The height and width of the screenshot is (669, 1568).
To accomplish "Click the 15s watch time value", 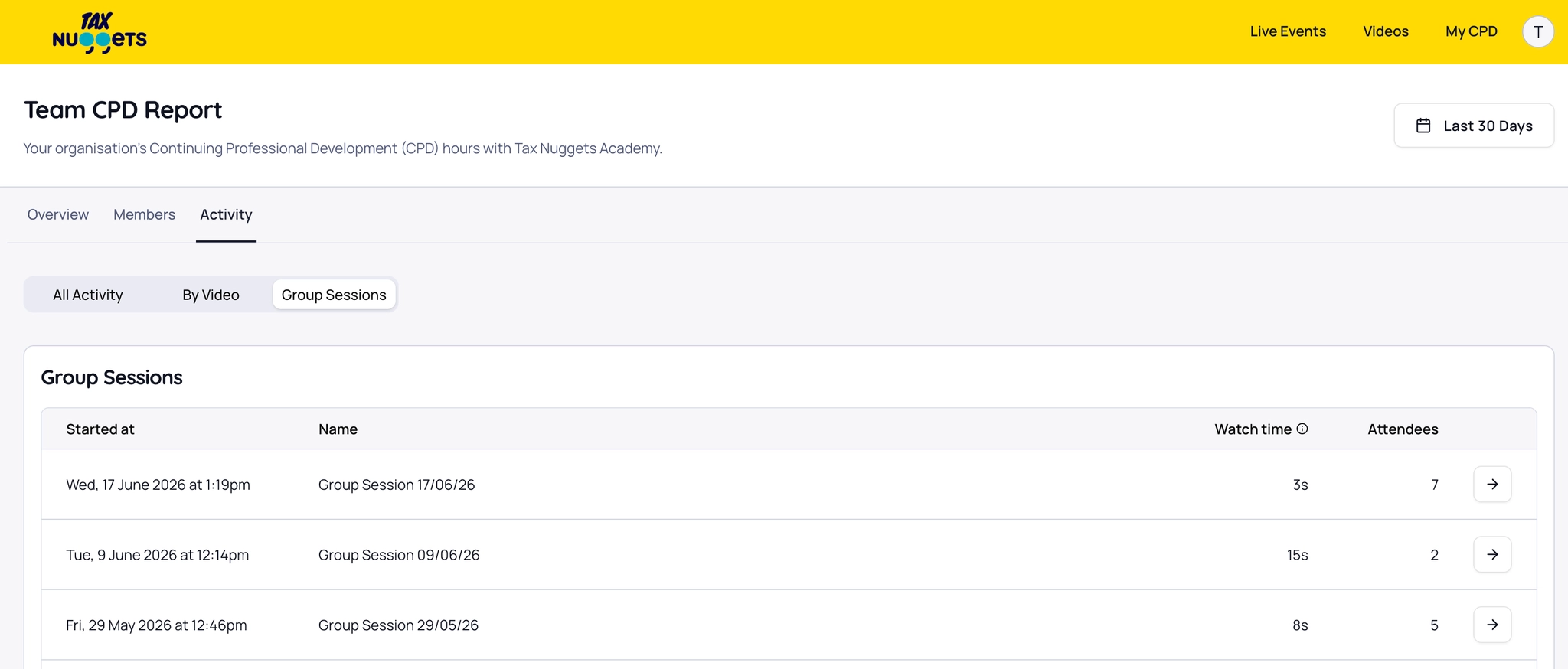I will point(1297,555).
